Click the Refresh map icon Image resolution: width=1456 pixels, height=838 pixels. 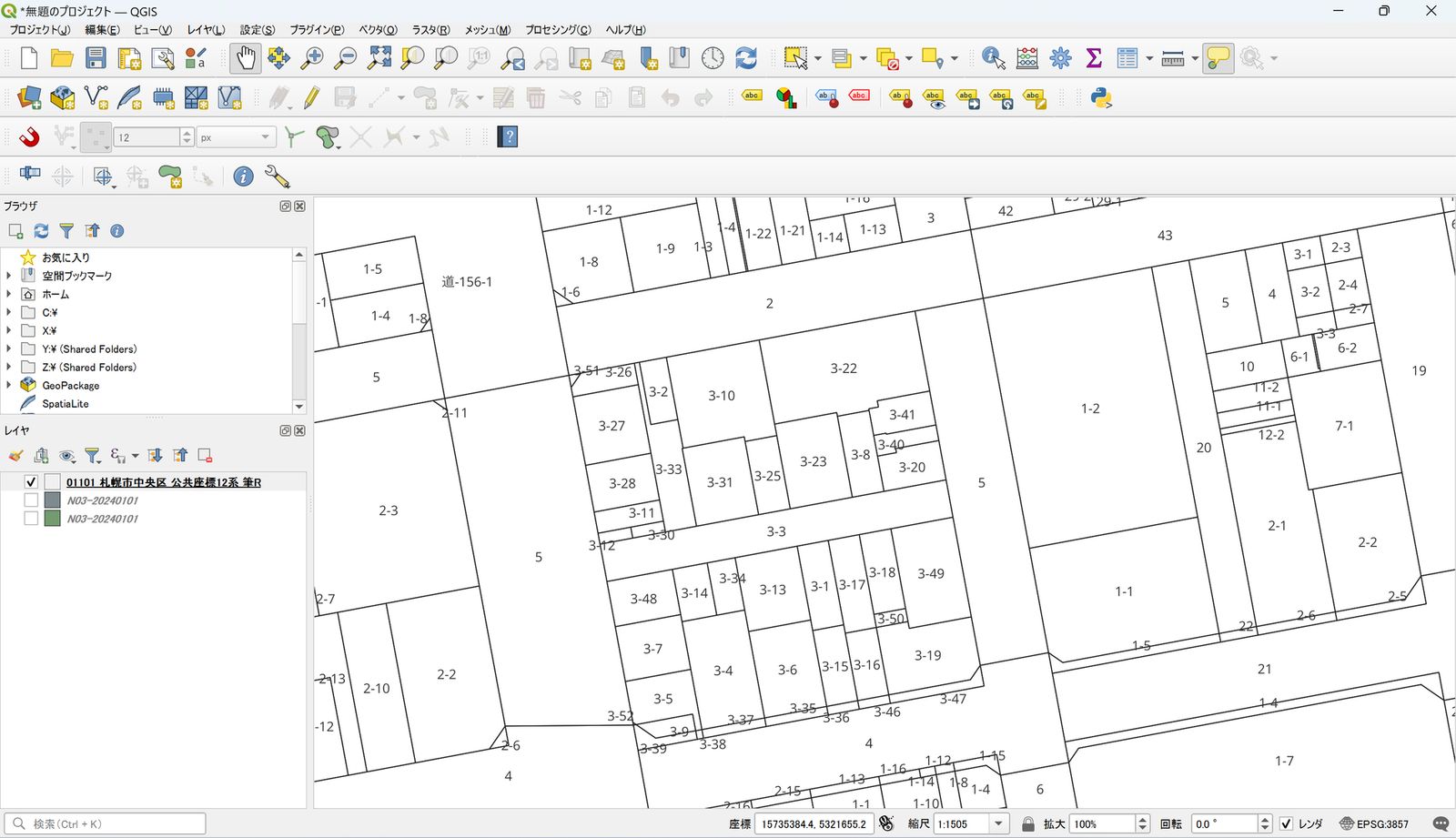[x=746, y=58]
